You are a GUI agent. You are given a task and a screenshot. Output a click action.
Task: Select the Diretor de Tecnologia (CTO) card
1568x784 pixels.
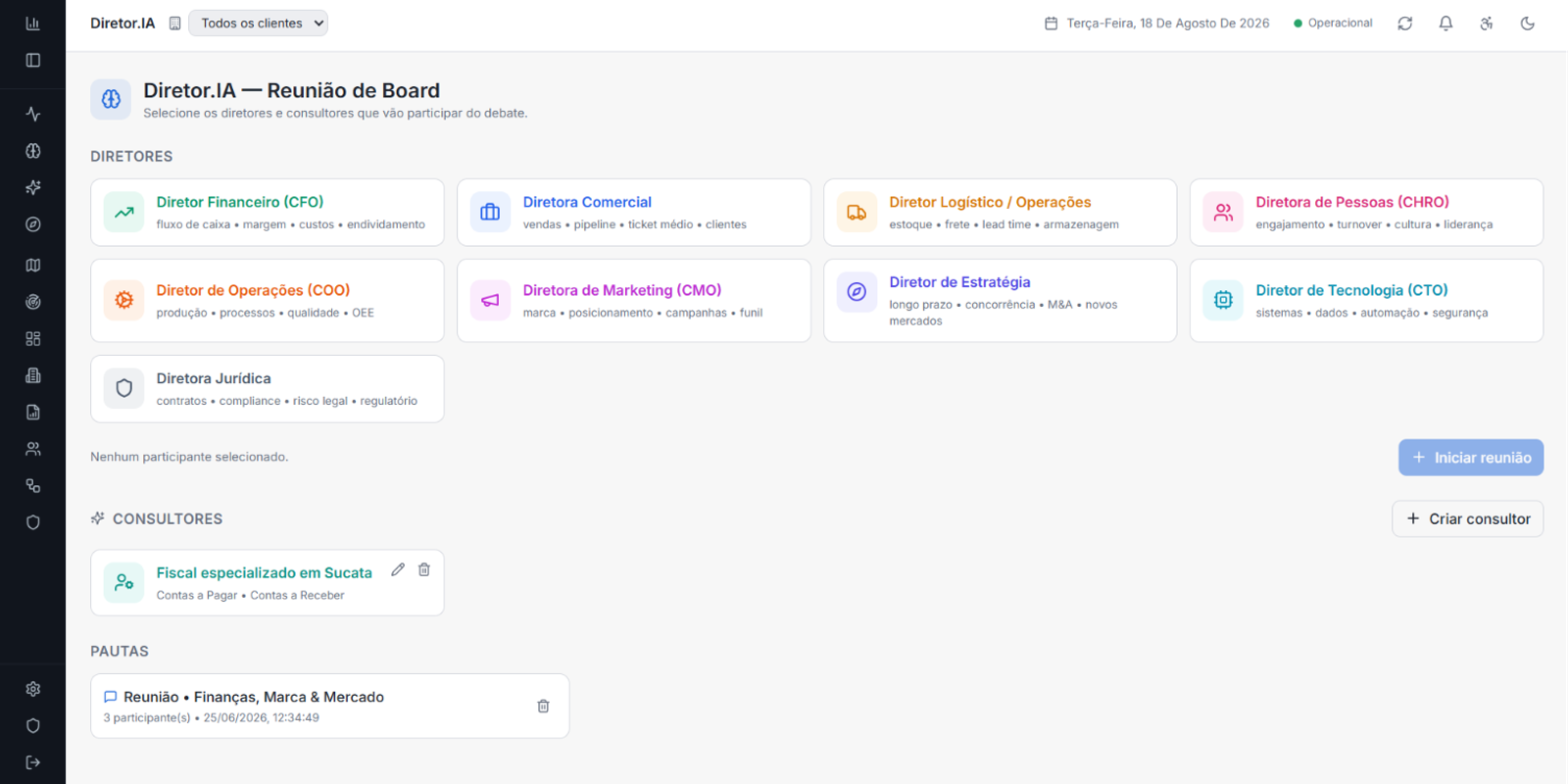coord(1367,301)
